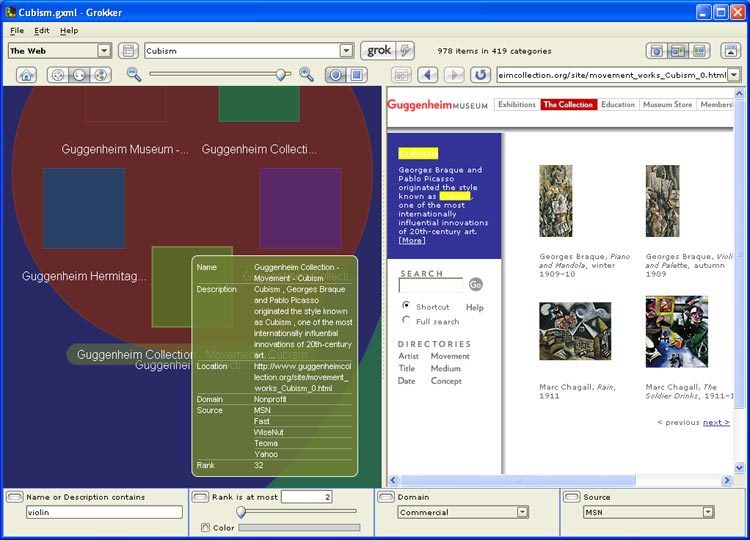Viewport: 750px width, 540px height.
Task: Collapse the toolbar with the up-arrow icon
Action: (730, 51)
